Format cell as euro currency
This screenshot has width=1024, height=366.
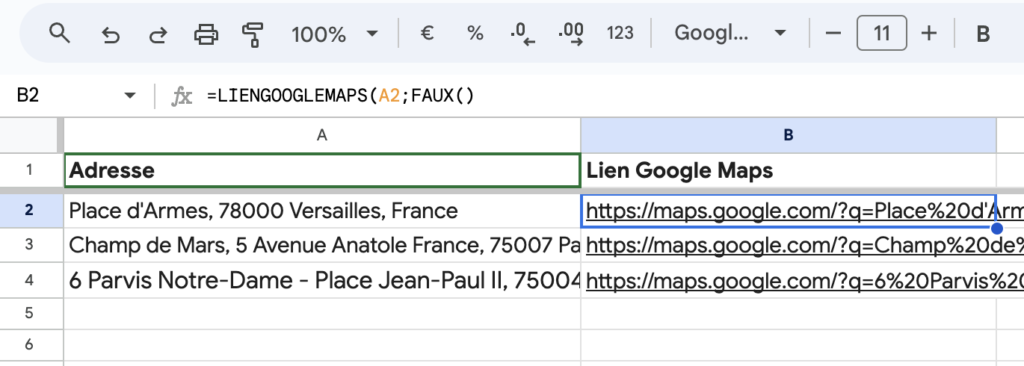tap(426, 33)
